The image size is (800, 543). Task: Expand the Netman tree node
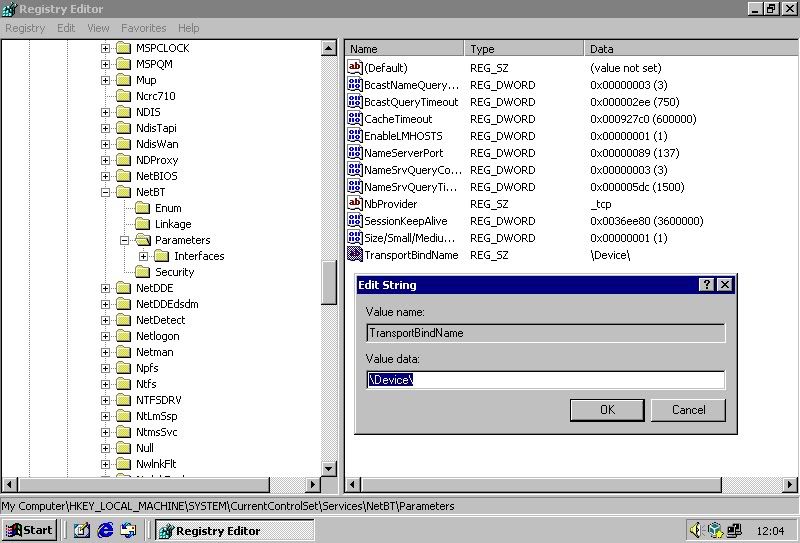pyautogui.click(x=105, y=352)
